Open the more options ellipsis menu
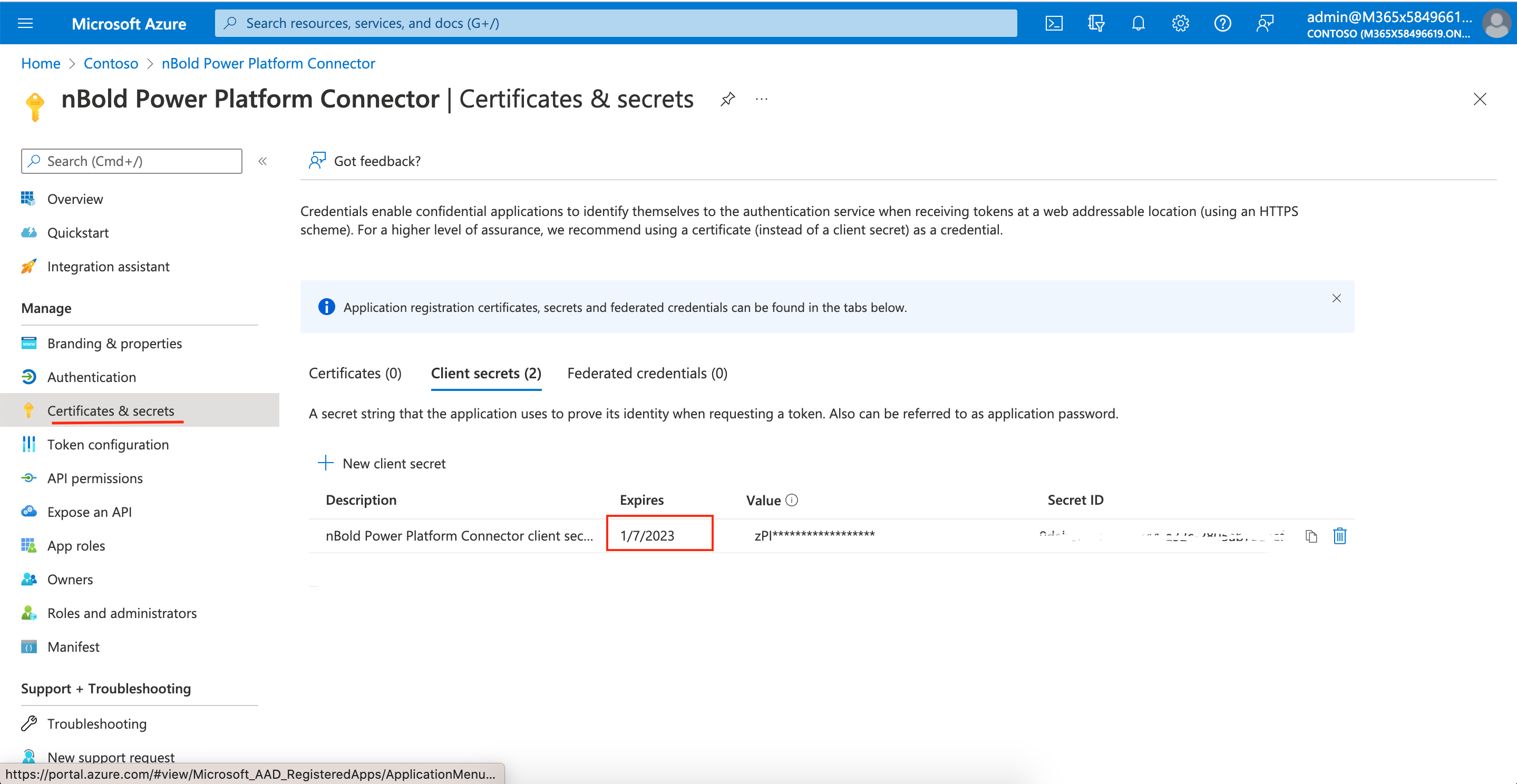 pyautogui.click(x=762, y=99)
